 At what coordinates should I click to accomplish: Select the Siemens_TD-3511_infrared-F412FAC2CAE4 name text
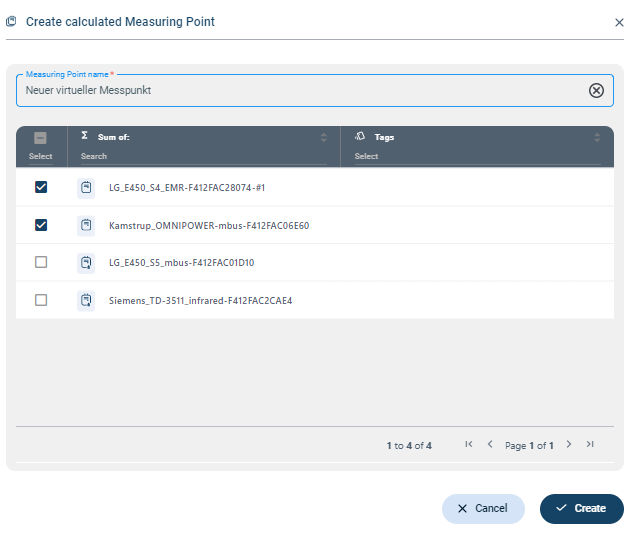point(200,301)
